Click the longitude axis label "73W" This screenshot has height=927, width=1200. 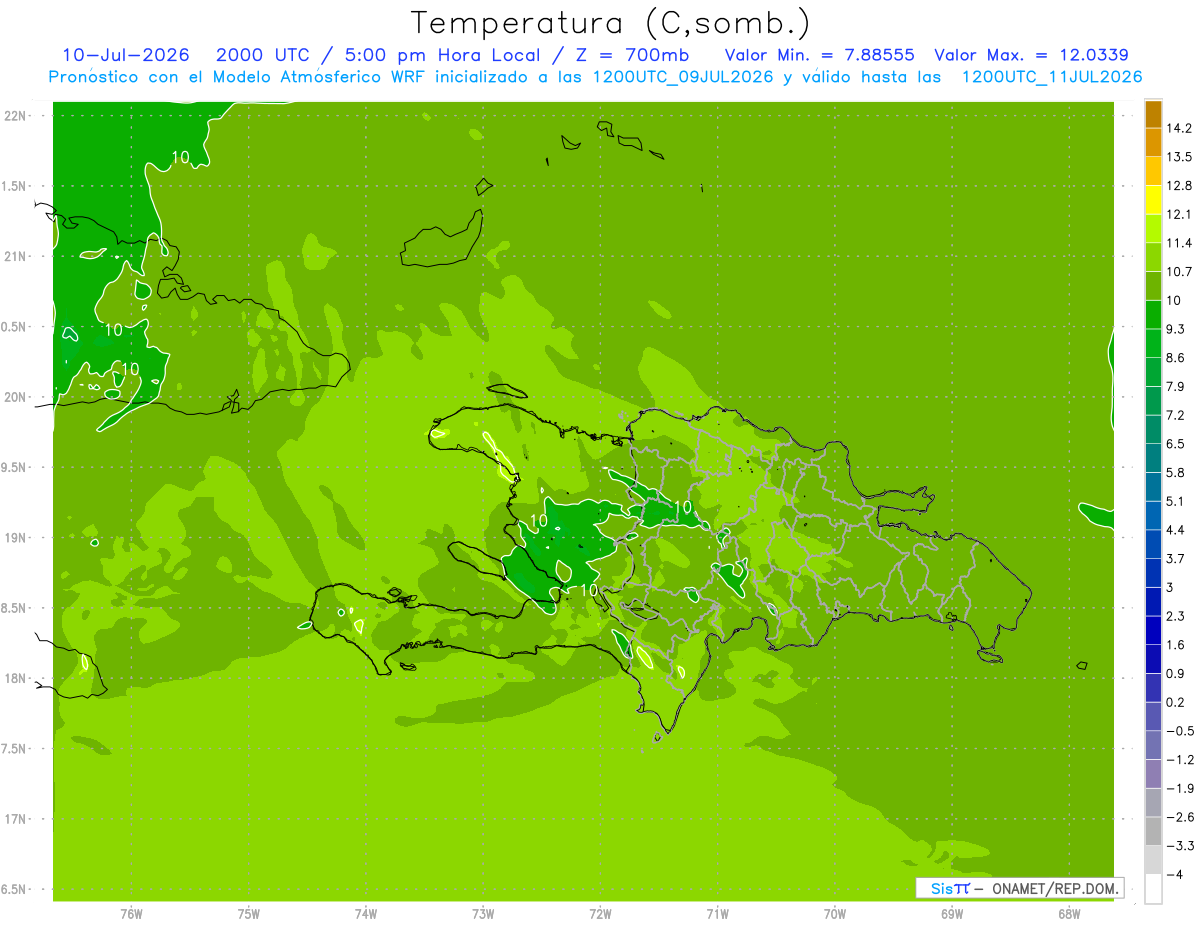pyautogui.click(x=483, y=914)
